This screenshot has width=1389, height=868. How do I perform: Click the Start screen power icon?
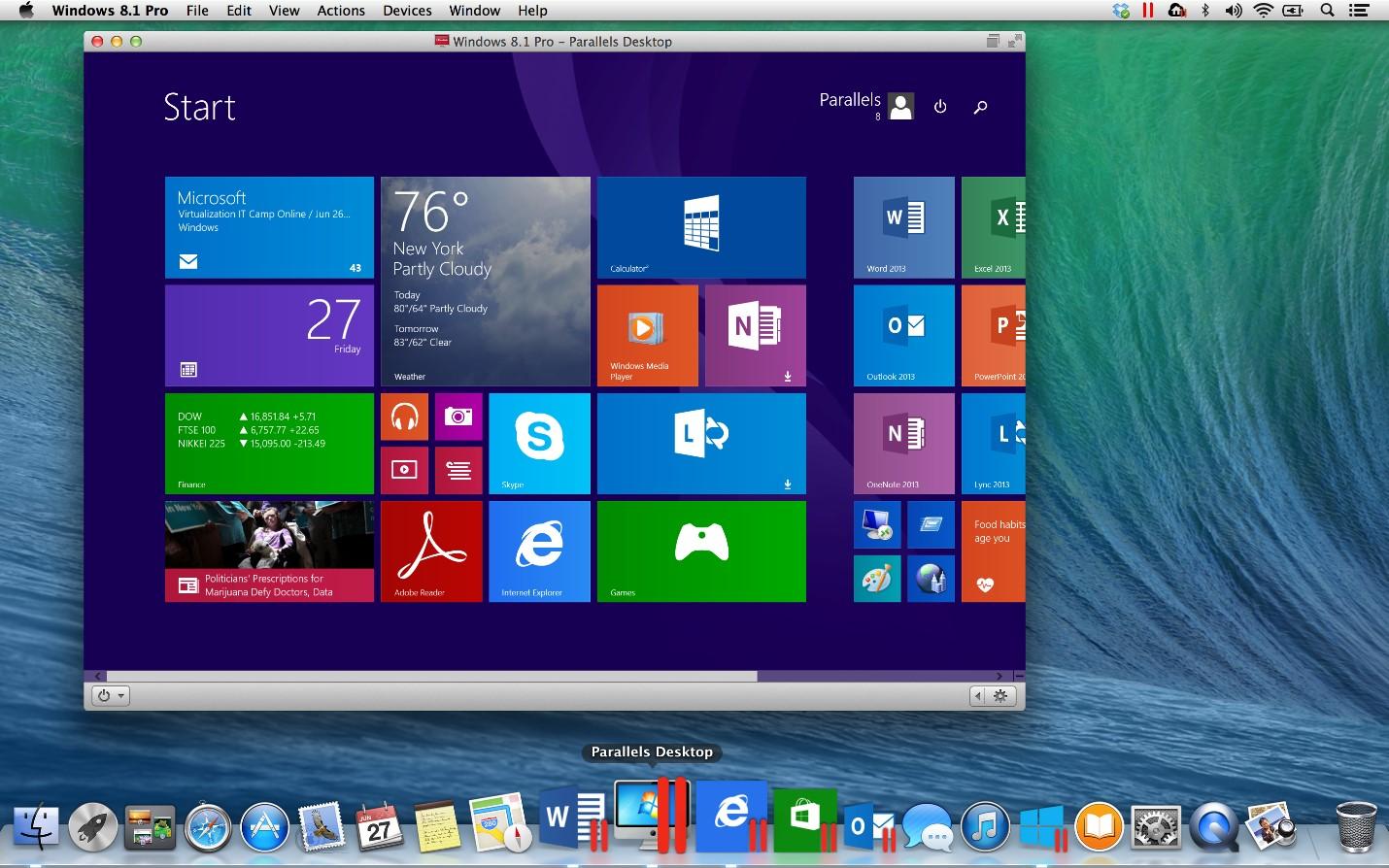[940, 107]
